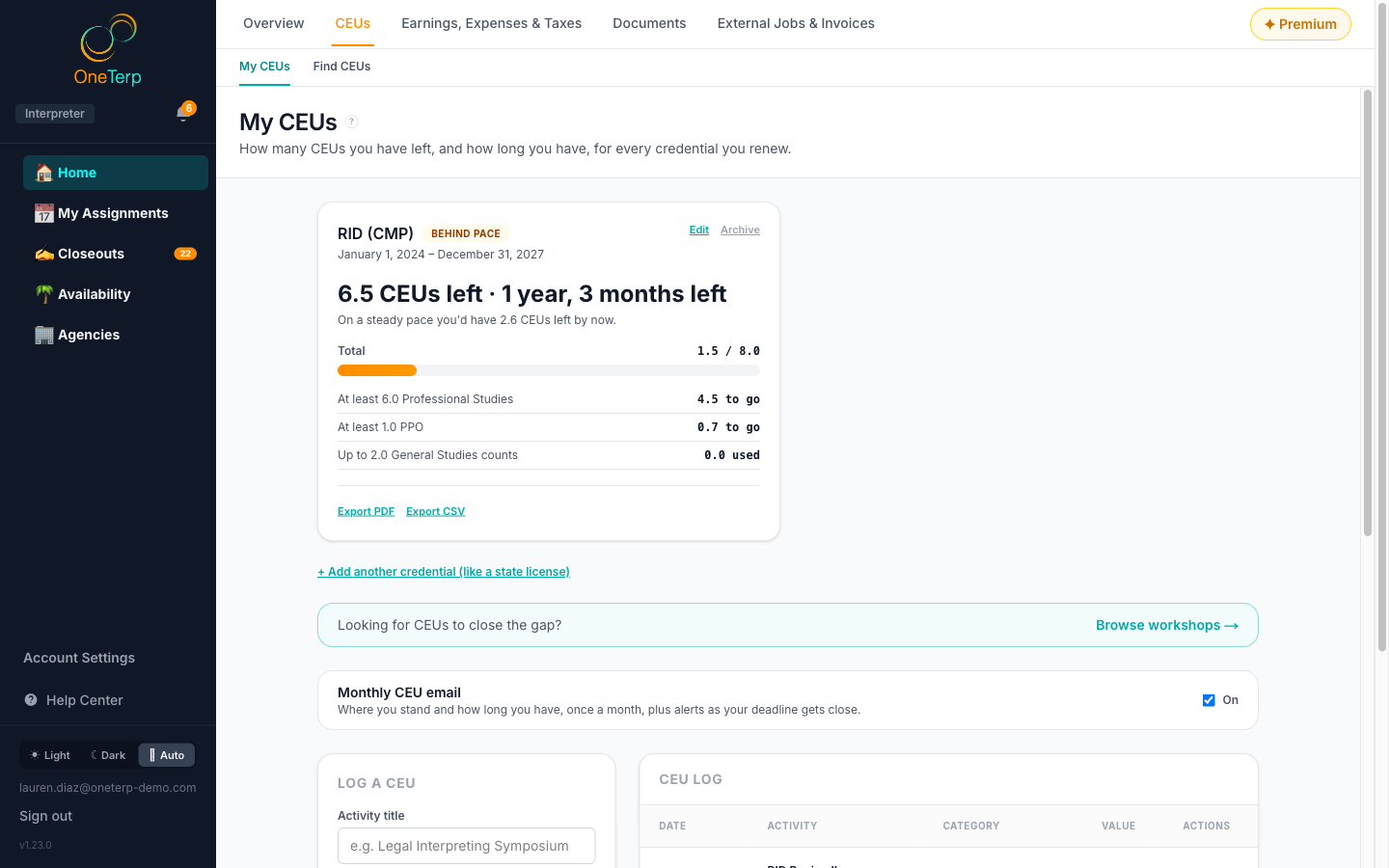The width and height of the screenshot is (1389, 868).
Task: Click the ACTIVITY column header
Action: point(792,826)
